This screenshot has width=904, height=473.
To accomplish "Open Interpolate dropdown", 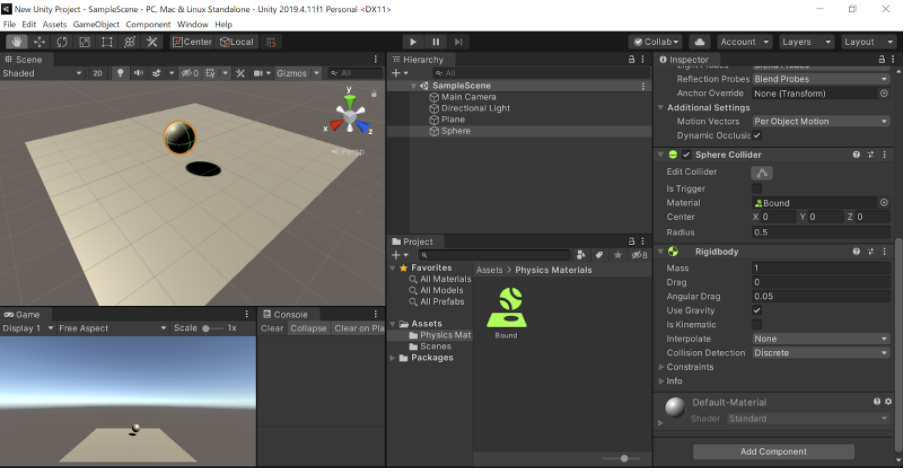I will click(821, 339).
